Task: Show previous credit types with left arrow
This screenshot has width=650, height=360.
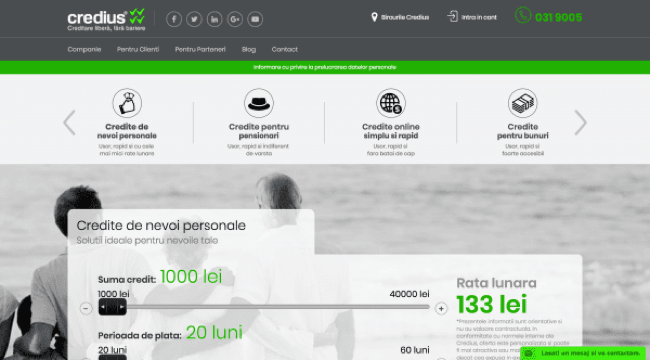Action: pos(69,123)
